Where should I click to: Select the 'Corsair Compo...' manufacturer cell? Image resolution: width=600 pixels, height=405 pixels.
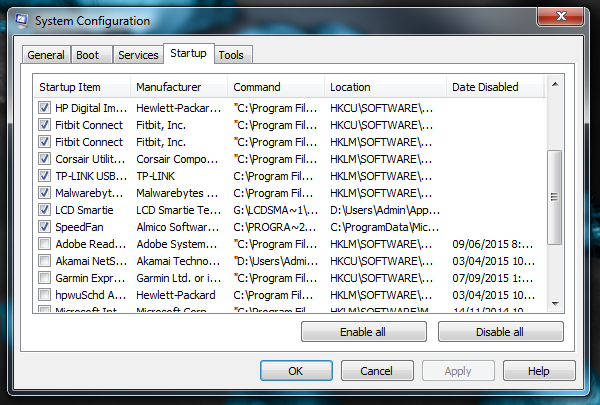coord(177,159)
